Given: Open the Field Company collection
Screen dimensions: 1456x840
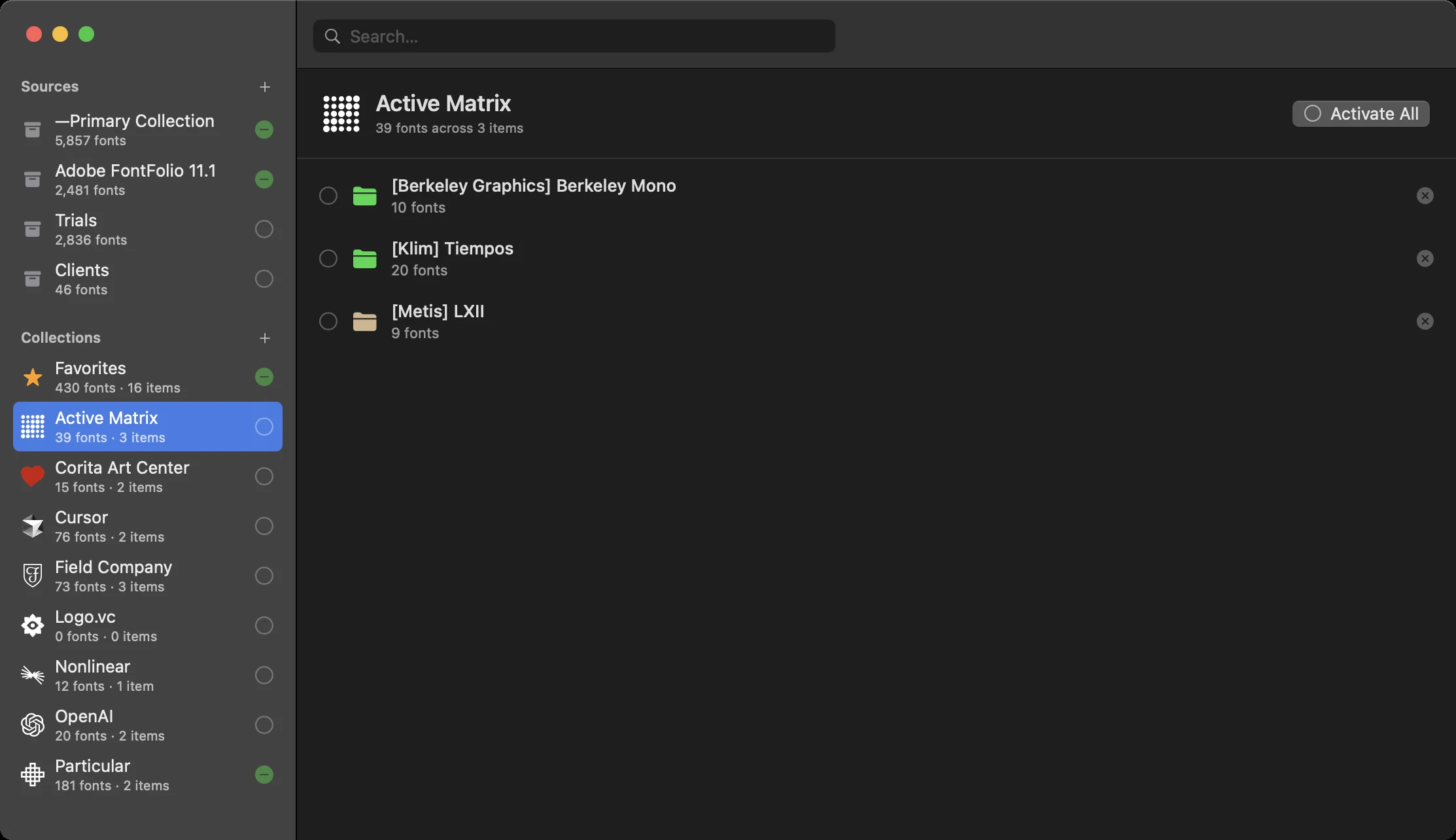Looking at the screenshot, I should [x=148, y=576].
